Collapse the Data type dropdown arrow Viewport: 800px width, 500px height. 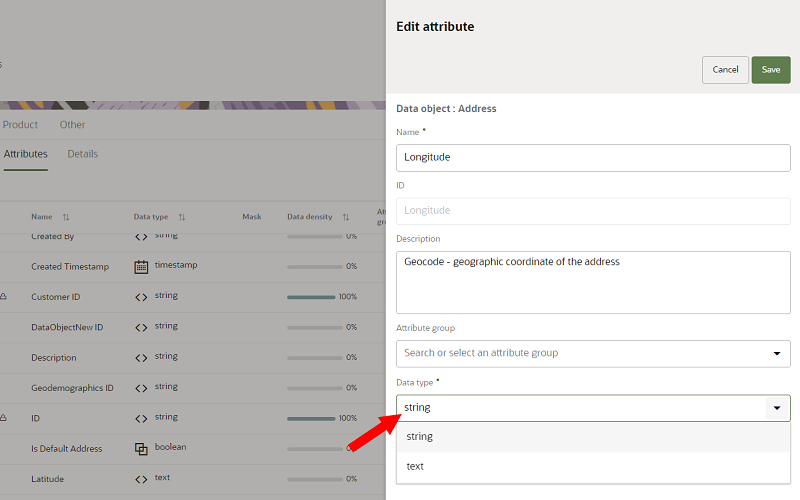coord(777,408)
